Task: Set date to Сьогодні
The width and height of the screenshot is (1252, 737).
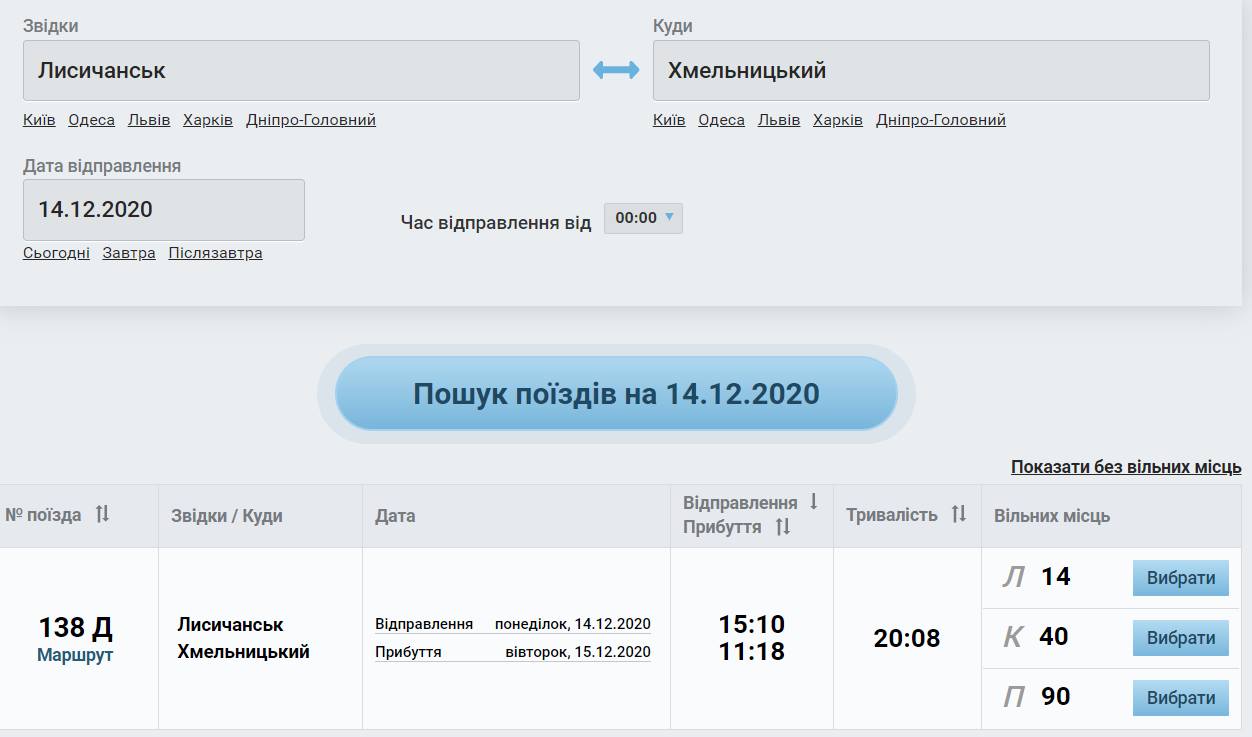Action: (x=56, y=253)
